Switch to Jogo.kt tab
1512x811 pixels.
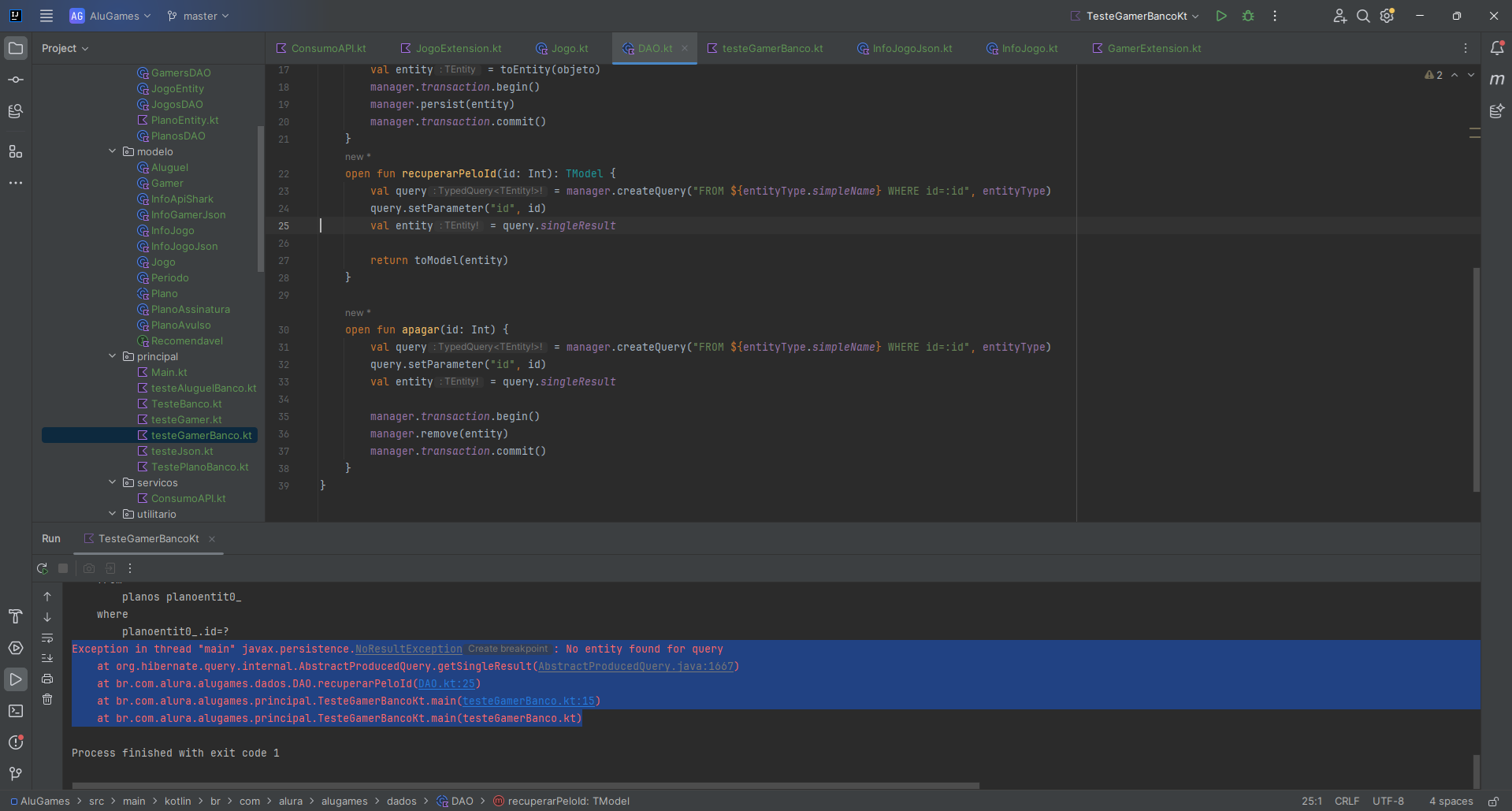pyautogui.click(x=562, y=48)
